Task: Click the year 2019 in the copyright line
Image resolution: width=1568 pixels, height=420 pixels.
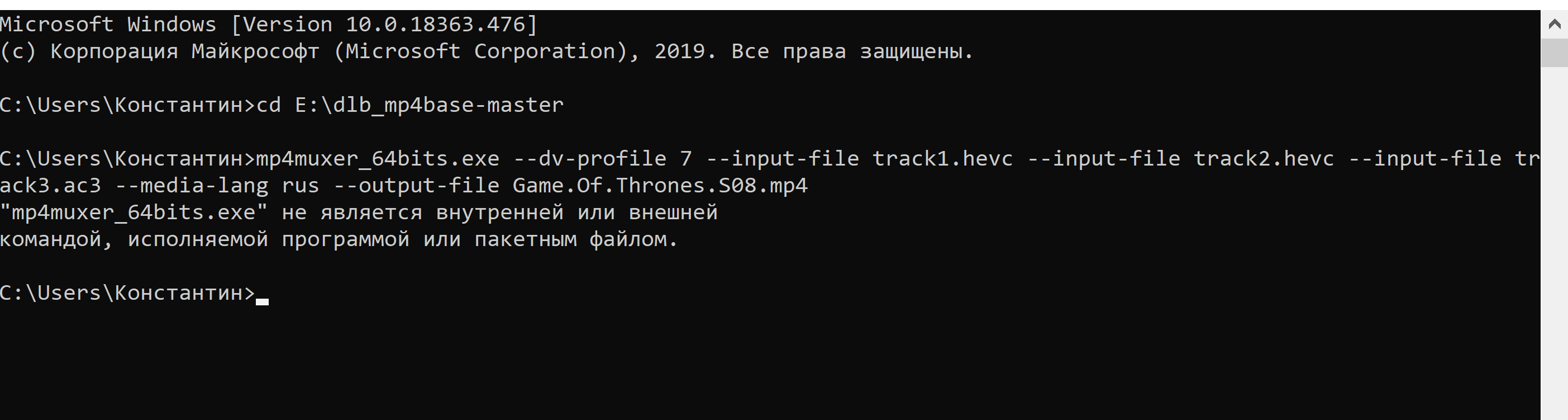Action: coord(679,51)
